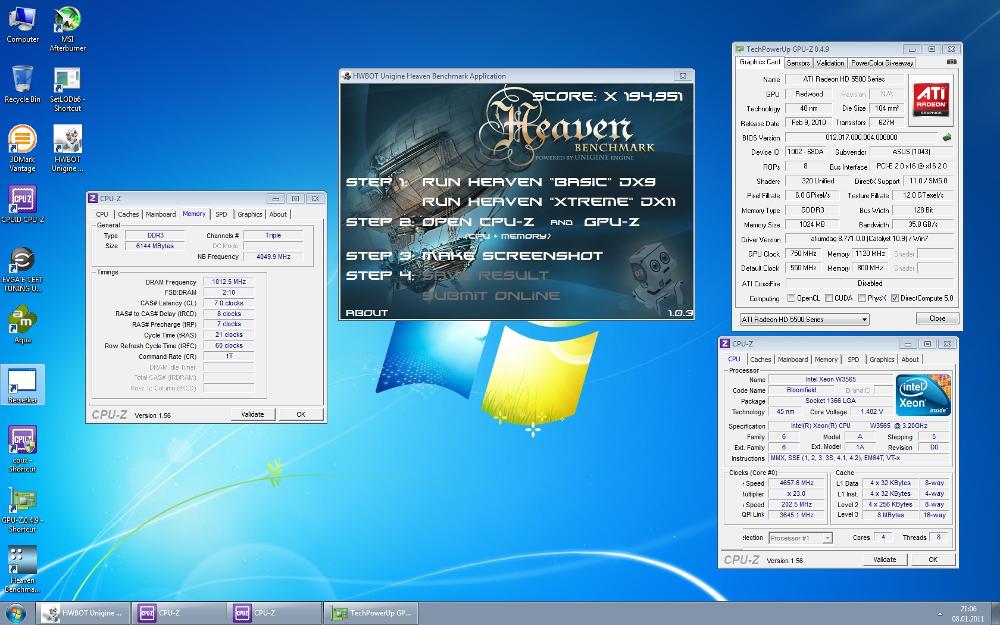The width and height of the screenshot is (1000, 625).
Task: Open SPD tab in the Memory CPU-Z window
Action: (x=221, y=214)
